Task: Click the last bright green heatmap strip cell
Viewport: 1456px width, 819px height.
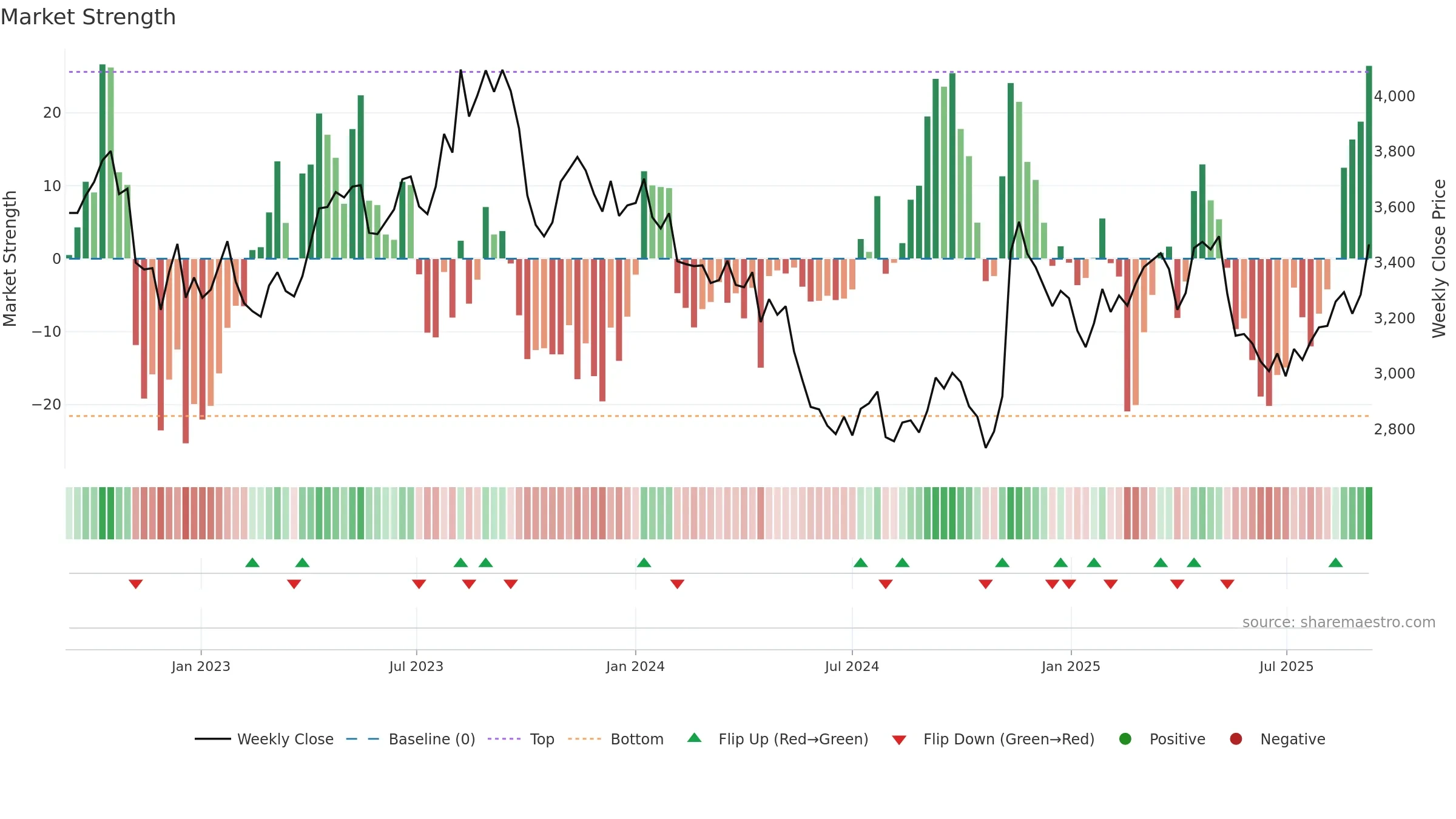Action: click(1369, 513)
